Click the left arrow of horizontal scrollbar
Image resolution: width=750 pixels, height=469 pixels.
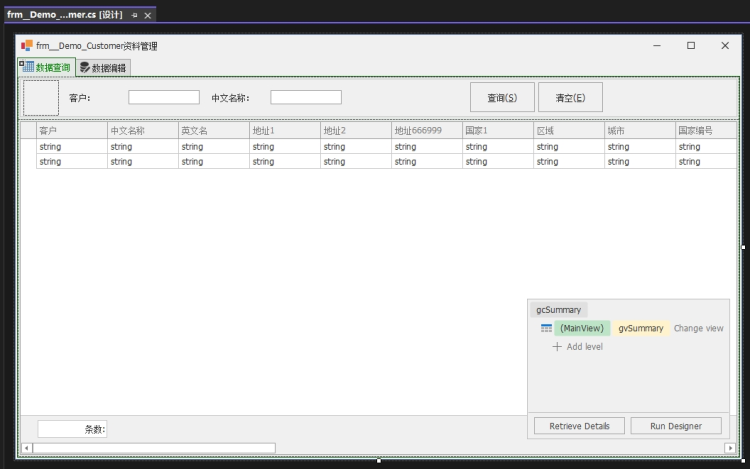[27, 447]
